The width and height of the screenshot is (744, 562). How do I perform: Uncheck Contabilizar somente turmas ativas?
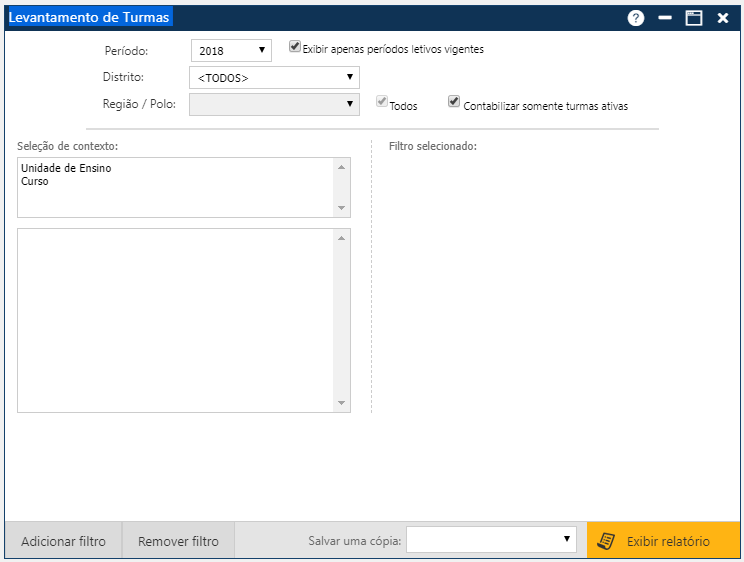pyautogui.click(x=454, y=102)
